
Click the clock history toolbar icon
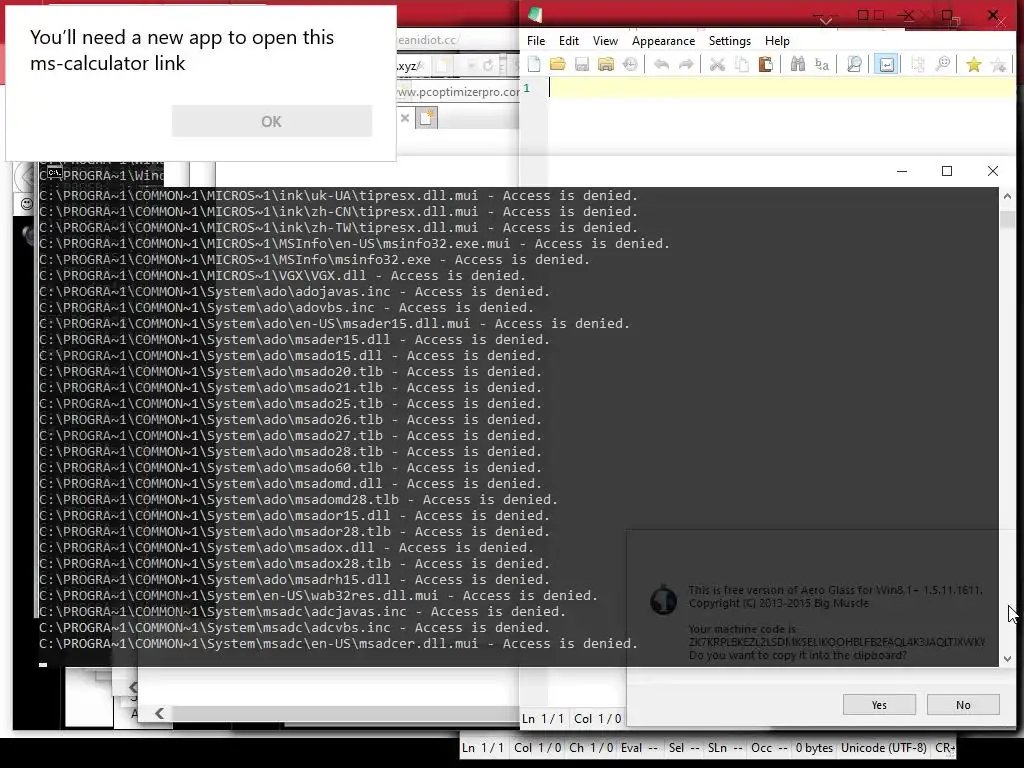click(x=630, y=64)
